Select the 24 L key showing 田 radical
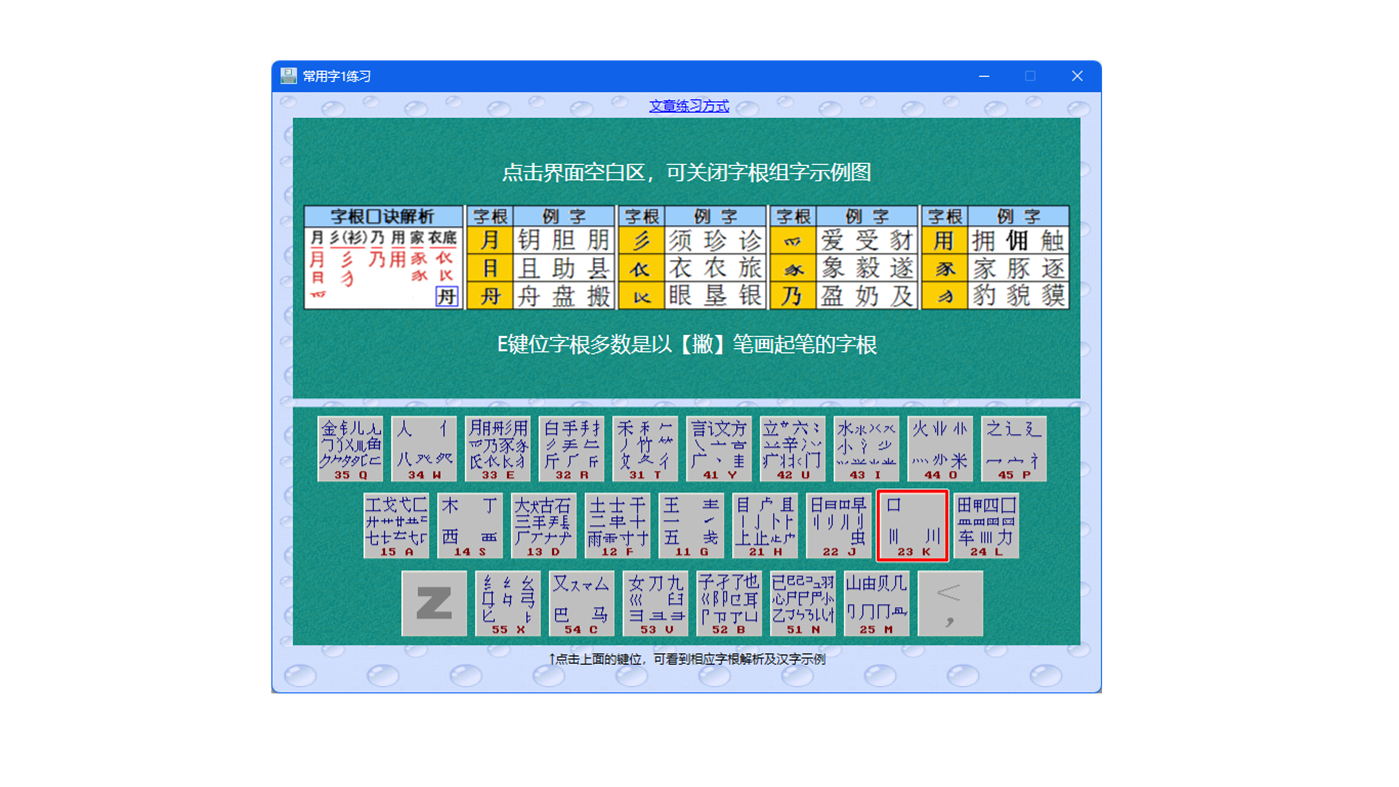This screenshot has width=1399, height=787. tap(986, 525)
